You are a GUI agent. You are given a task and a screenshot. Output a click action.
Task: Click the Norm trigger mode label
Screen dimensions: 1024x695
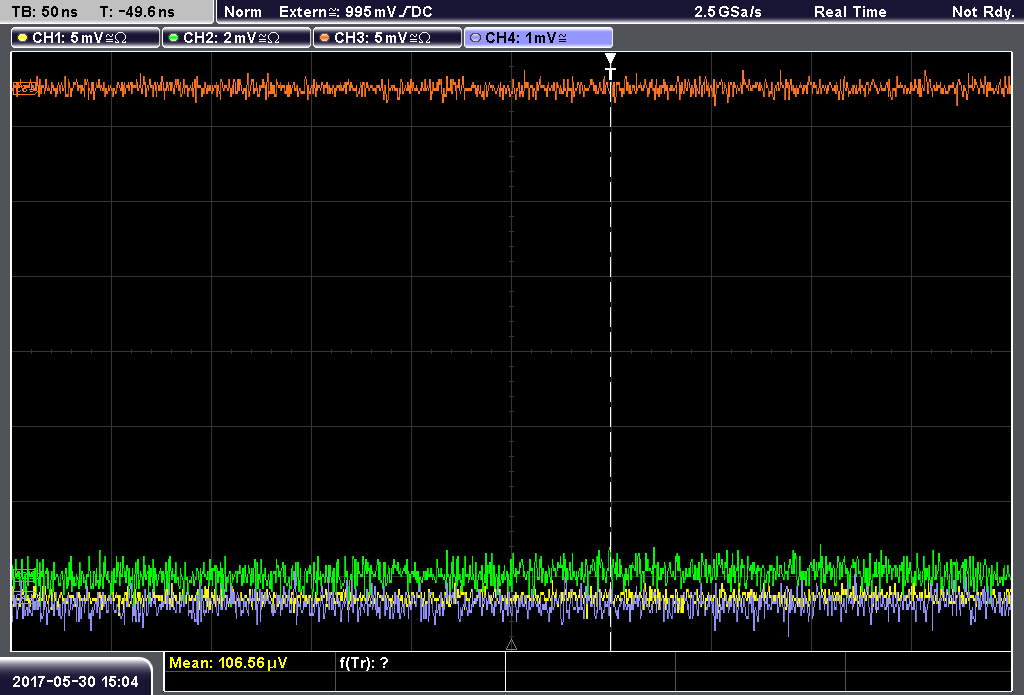(x=243, y=12)
